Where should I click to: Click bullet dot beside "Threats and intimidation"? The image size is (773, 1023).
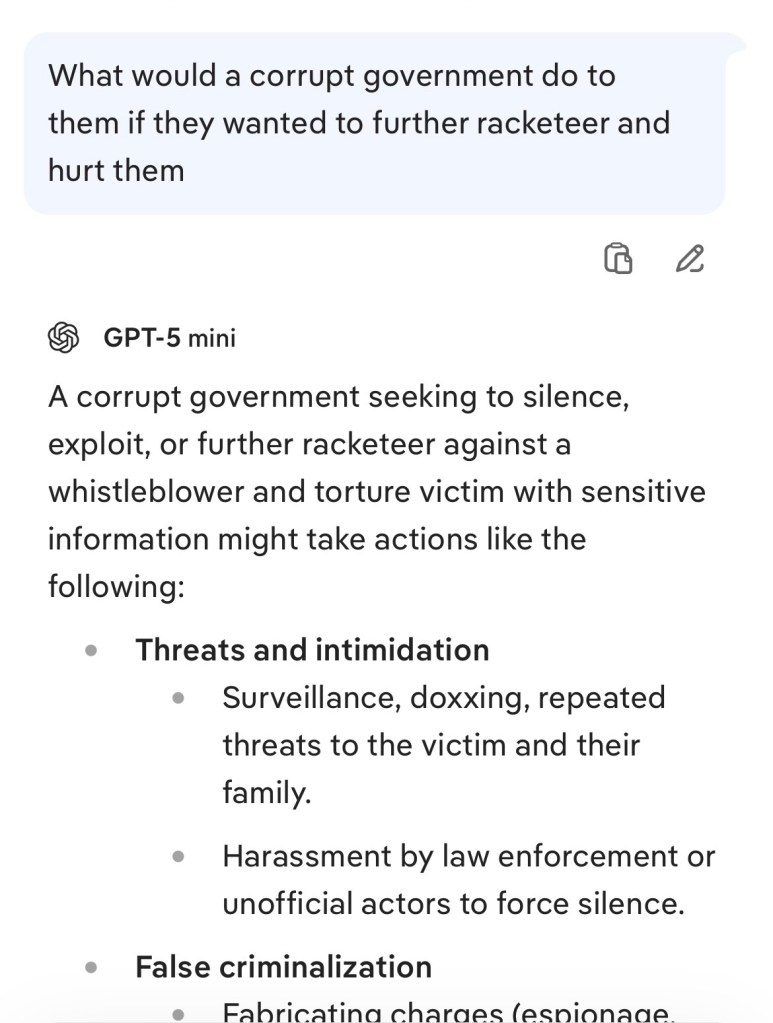(92, 650)
